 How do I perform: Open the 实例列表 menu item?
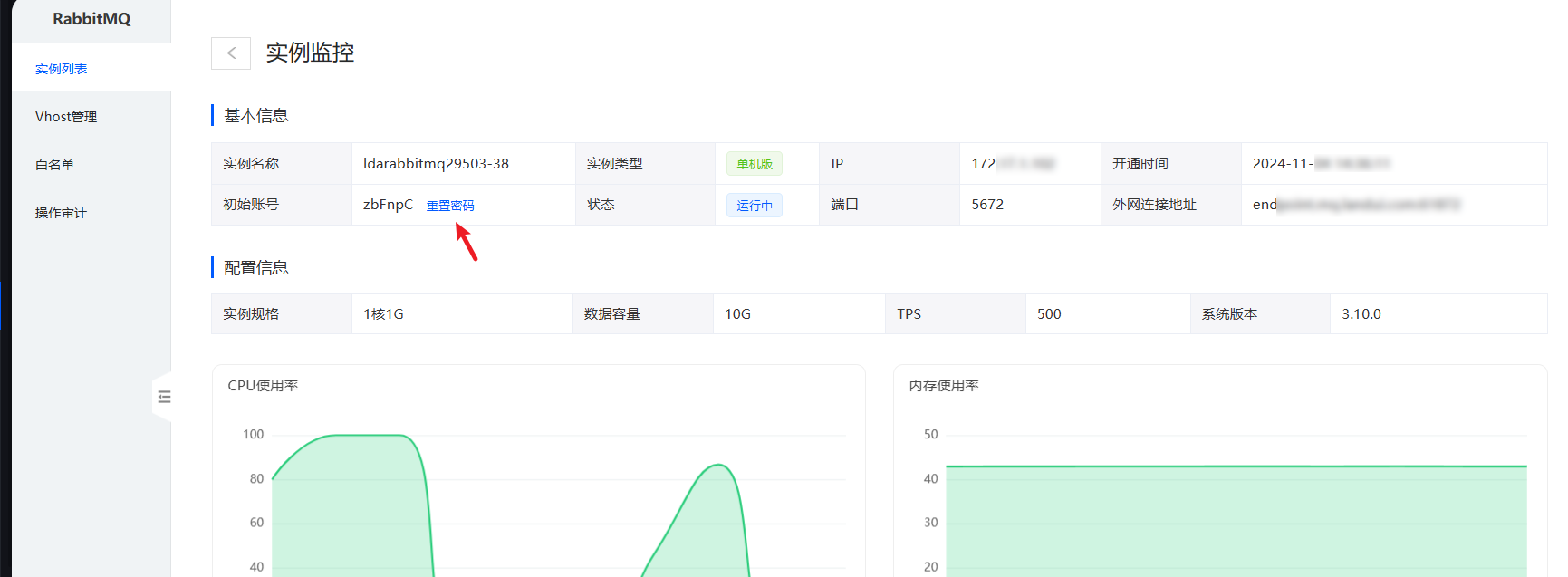point(62,69)
